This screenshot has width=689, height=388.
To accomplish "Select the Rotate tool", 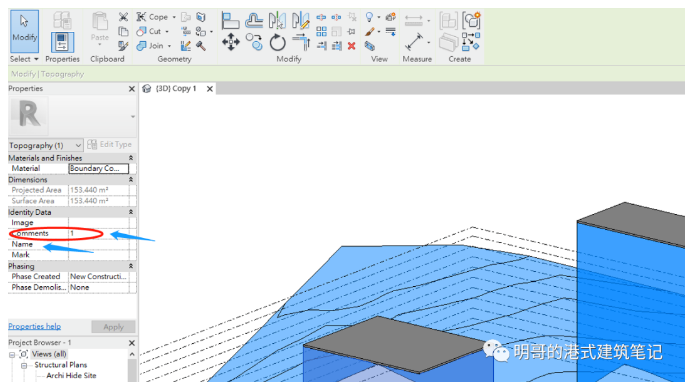I will [277, 43].
